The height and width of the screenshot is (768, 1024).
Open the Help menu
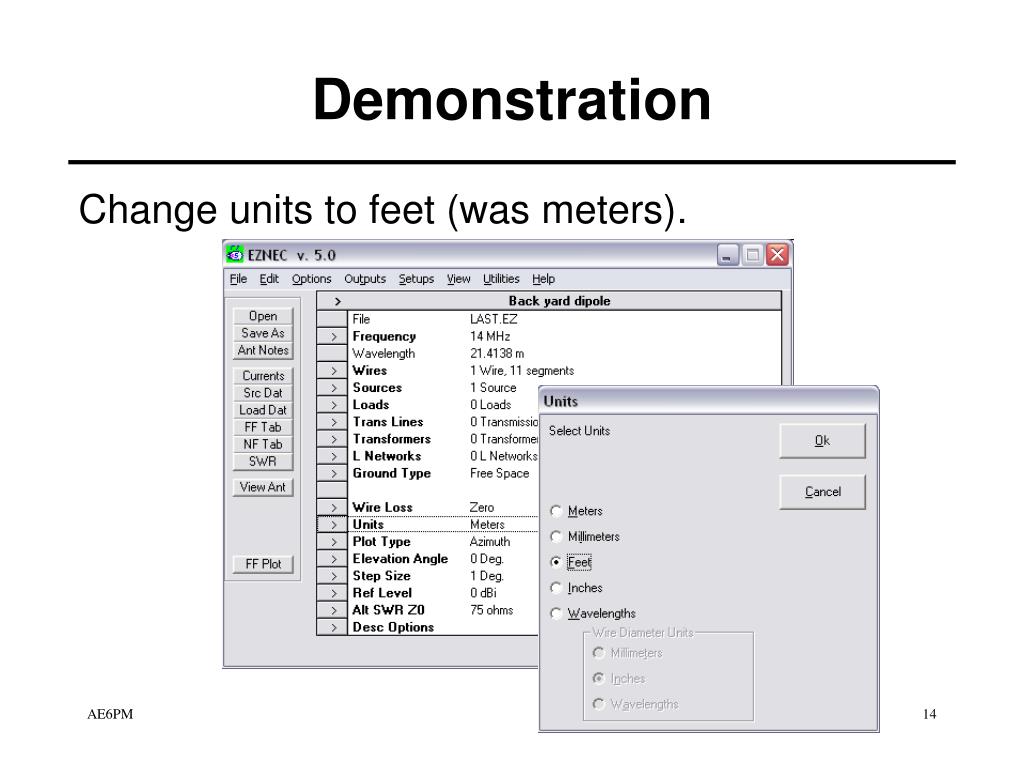click(543, 279)
